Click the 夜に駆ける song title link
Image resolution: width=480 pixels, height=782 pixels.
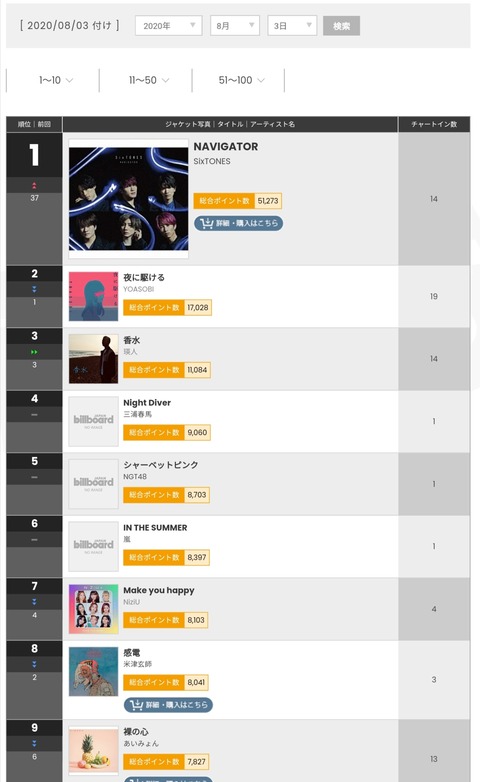point(144,277)
